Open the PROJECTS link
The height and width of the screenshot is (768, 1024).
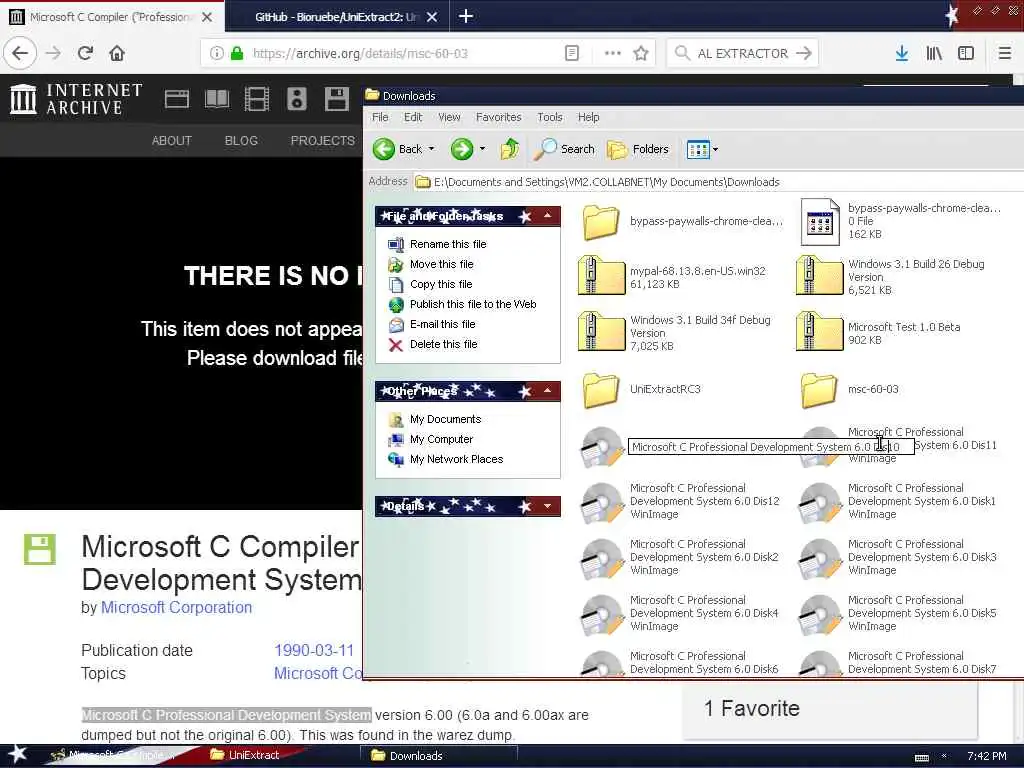323,140
